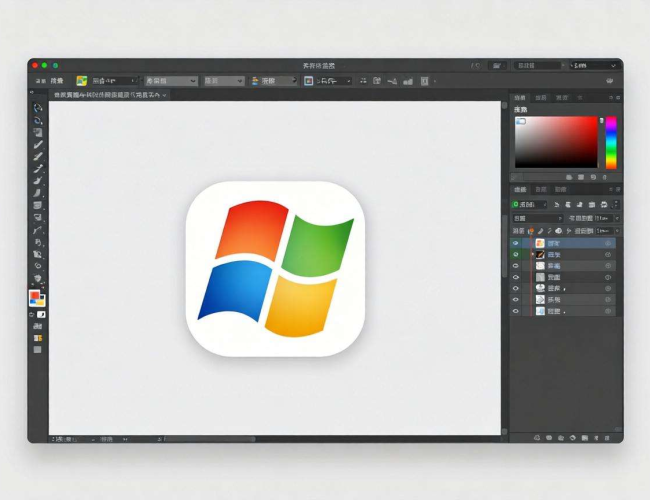Pick a color in the red saturation field

coord(556,142)
